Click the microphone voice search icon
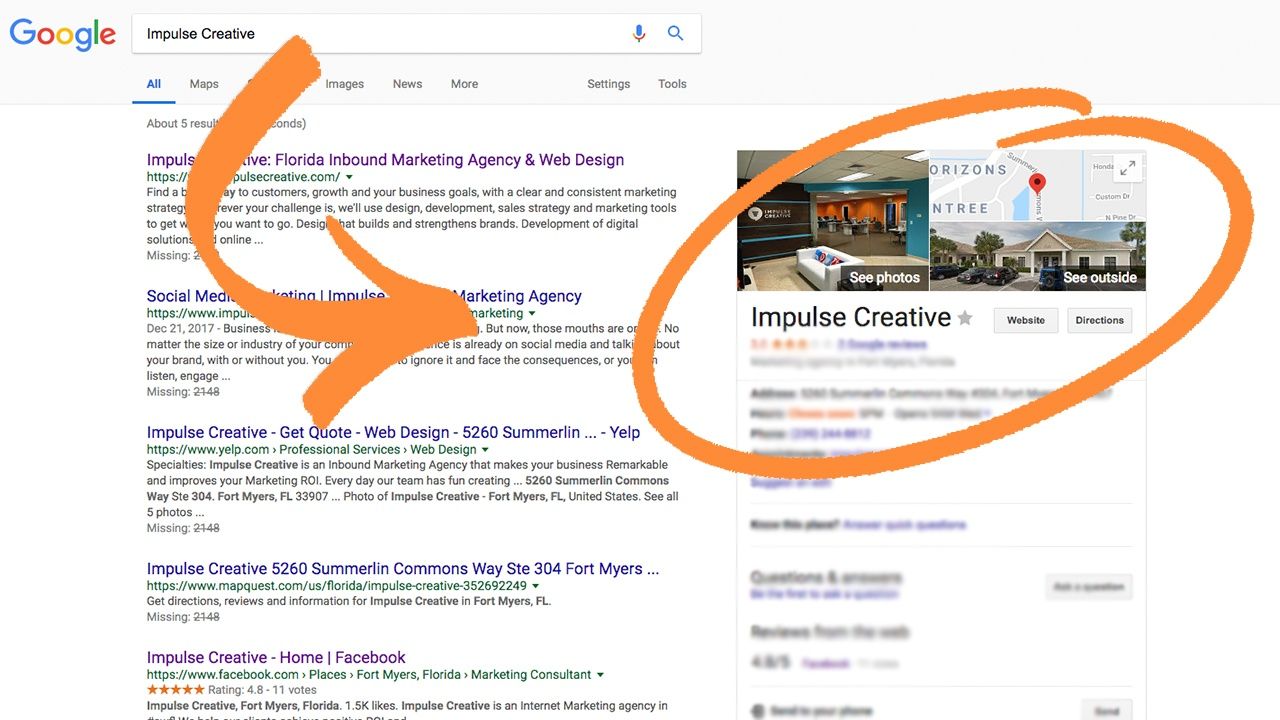The image size is (1280, 720). 639,34
